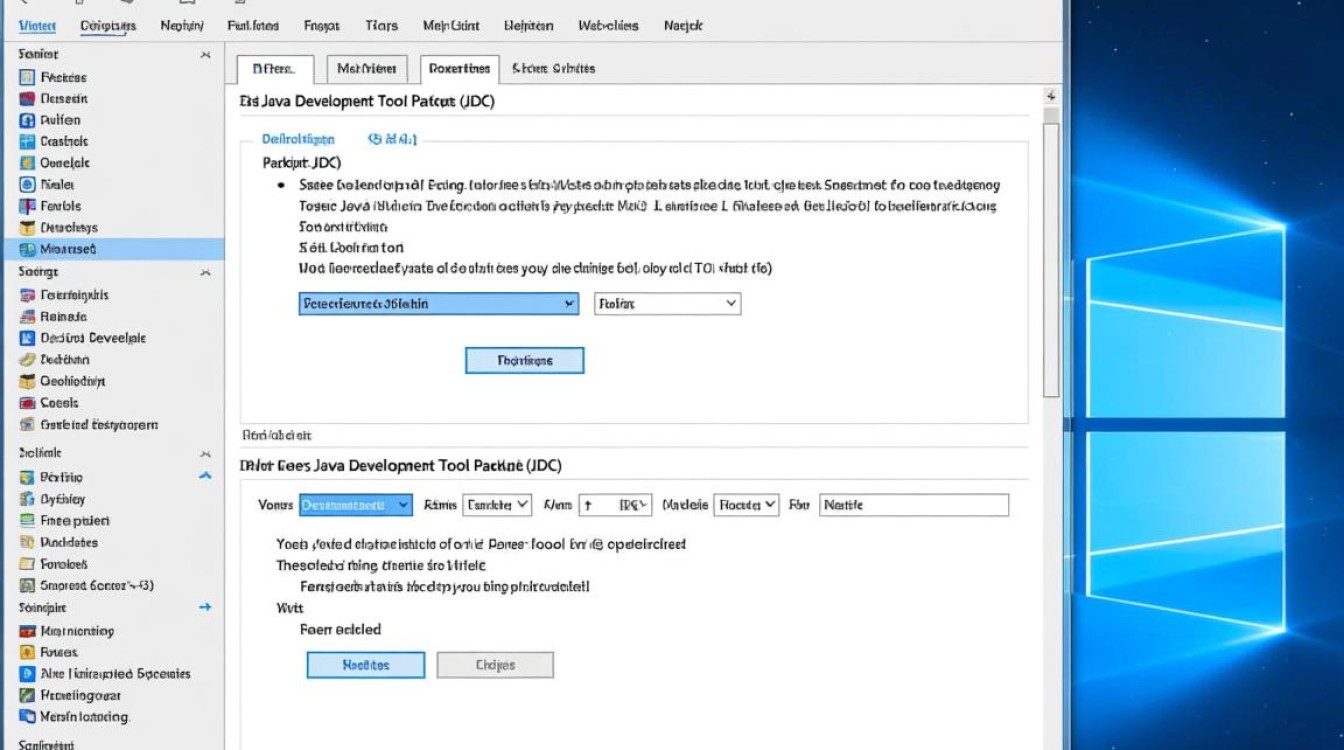Click the Fackdes icon in the sidebar

coord(27,77)
